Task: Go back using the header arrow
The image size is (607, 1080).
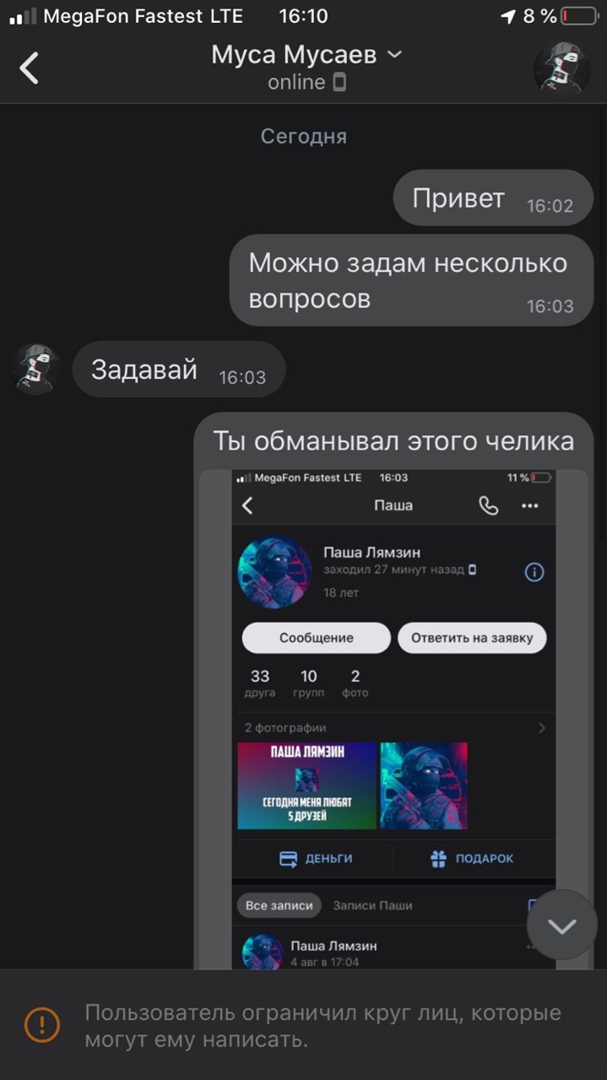Action: [x=29, y=68]
